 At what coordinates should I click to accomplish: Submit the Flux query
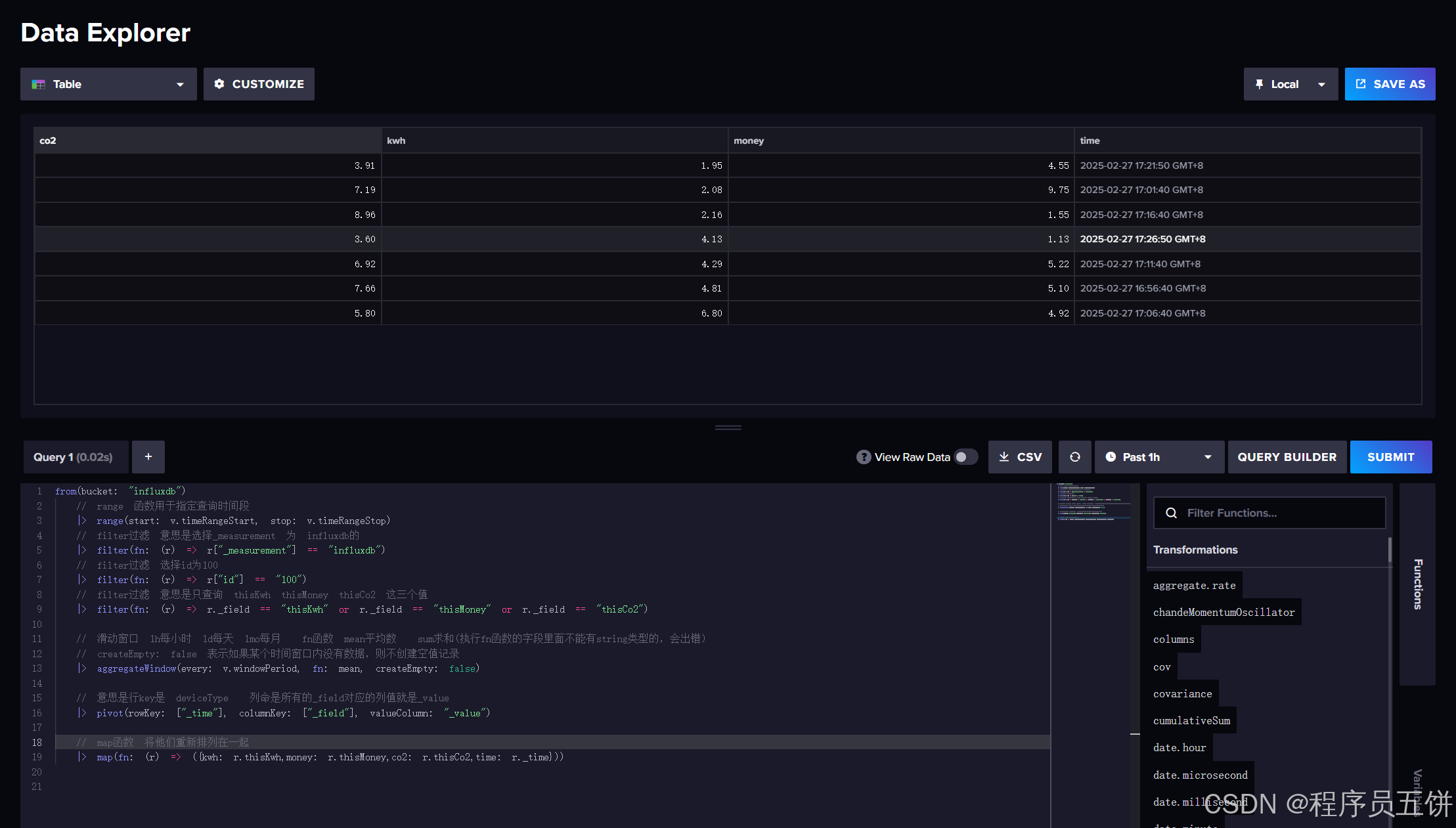pyautogui.click(x=1390, y=456)
